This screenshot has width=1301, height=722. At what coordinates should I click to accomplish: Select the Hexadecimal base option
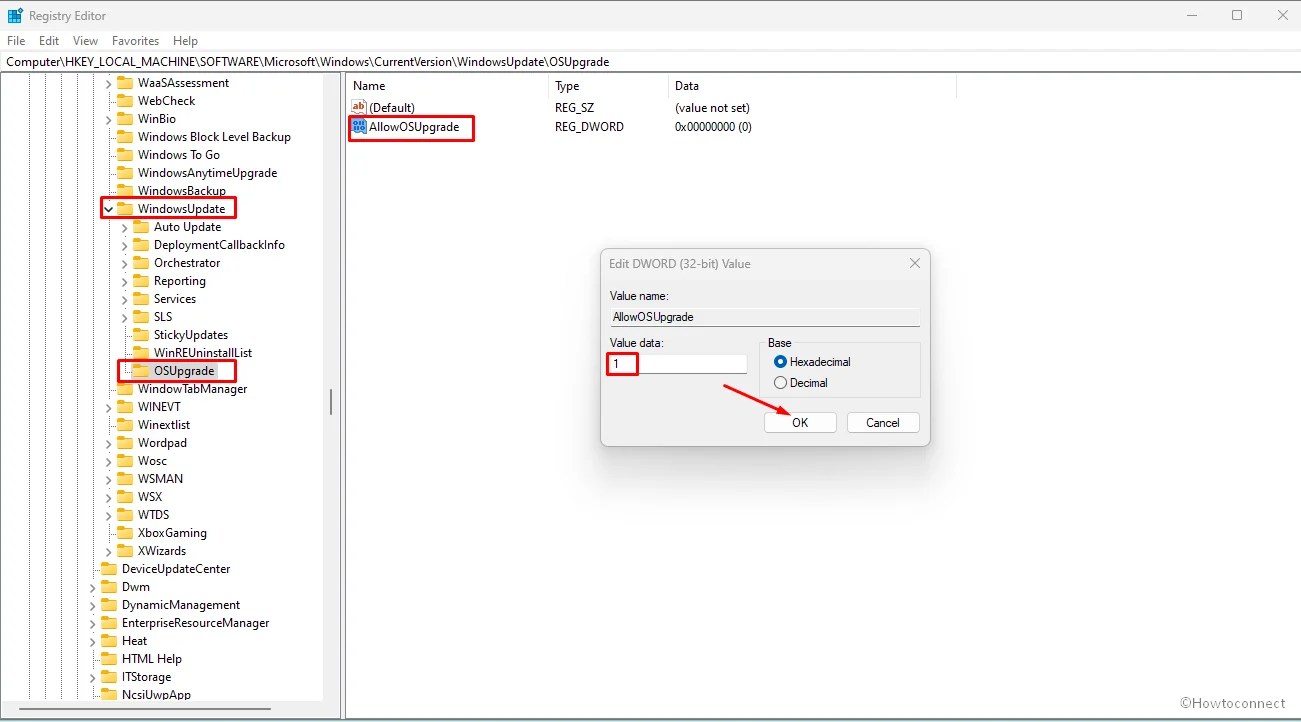click(780, 362)
